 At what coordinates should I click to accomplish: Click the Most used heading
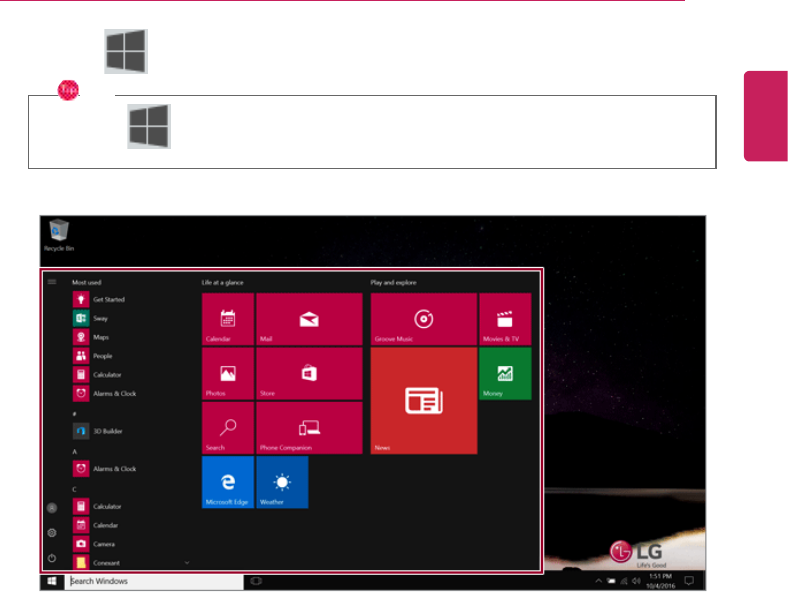point(86,282)
